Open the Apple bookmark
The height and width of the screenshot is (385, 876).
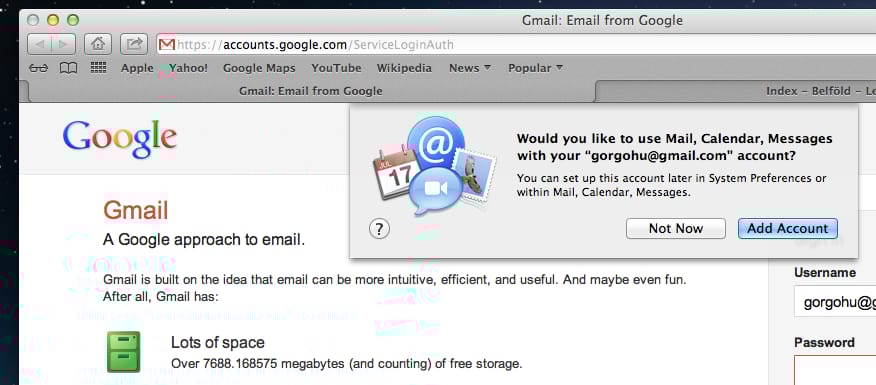point(137,68)
